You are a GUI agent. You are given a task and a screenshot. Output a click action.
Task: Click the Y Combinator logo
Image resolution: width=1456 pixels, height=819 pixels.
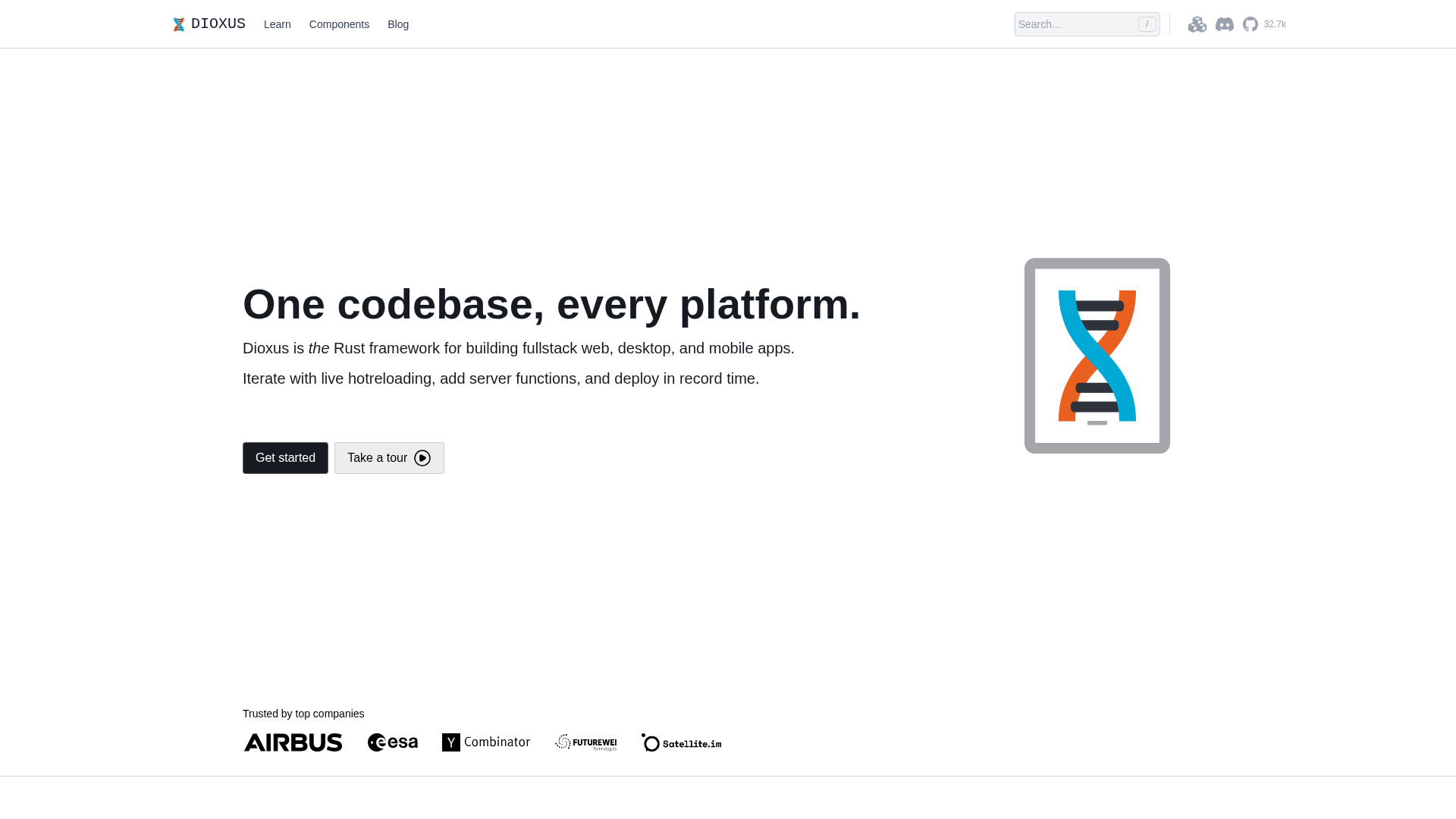(486, 742)
